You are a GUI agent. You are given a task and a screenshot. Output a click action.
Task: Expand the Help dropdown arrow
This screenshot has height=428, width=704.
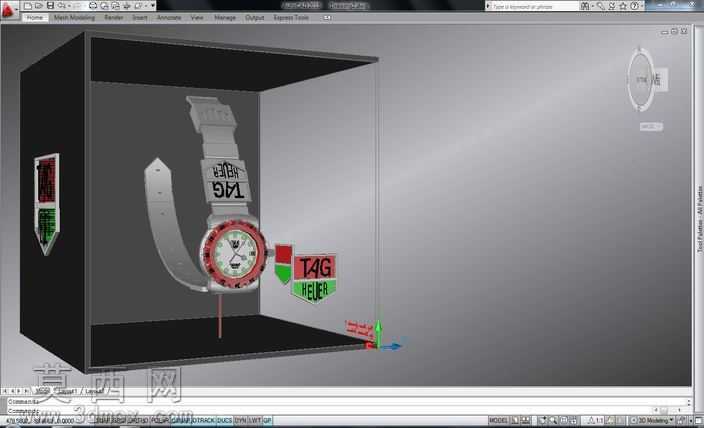[x=642, y=6]
